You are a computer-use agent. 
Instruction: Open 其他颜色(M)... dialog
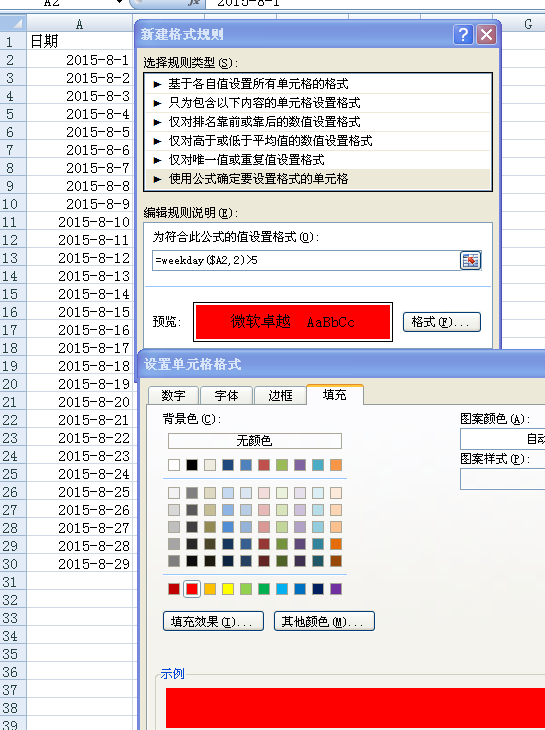coord(324,621)
